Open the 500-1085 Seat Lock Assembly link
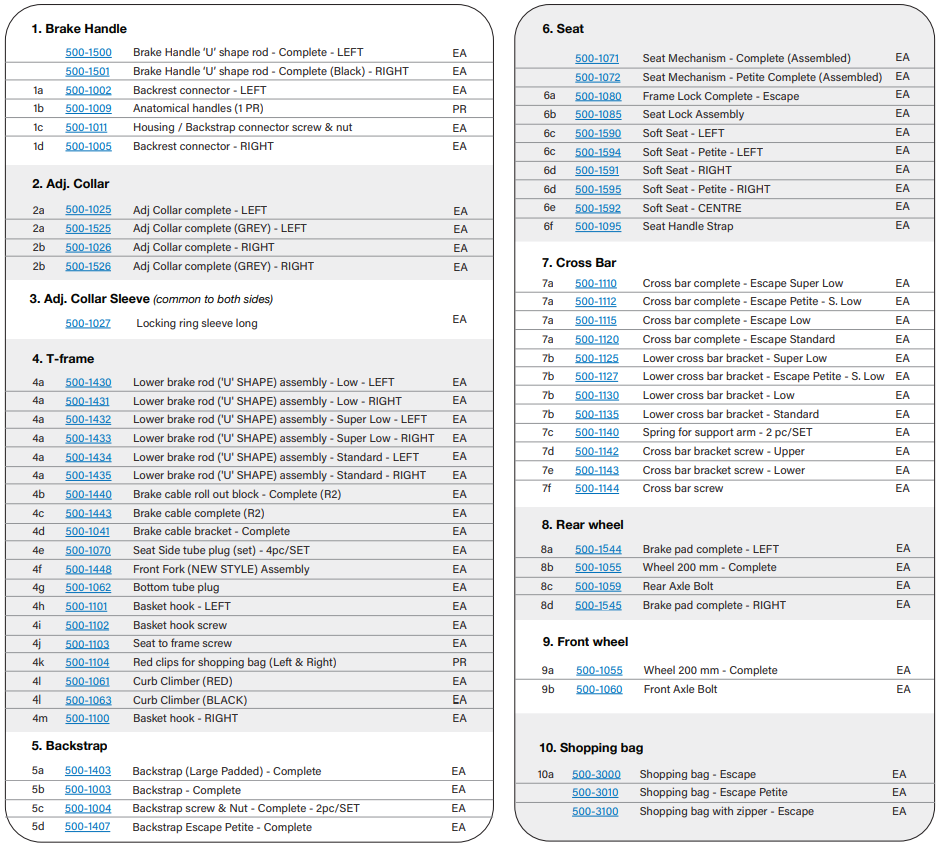939x853 pixels. 597,115
